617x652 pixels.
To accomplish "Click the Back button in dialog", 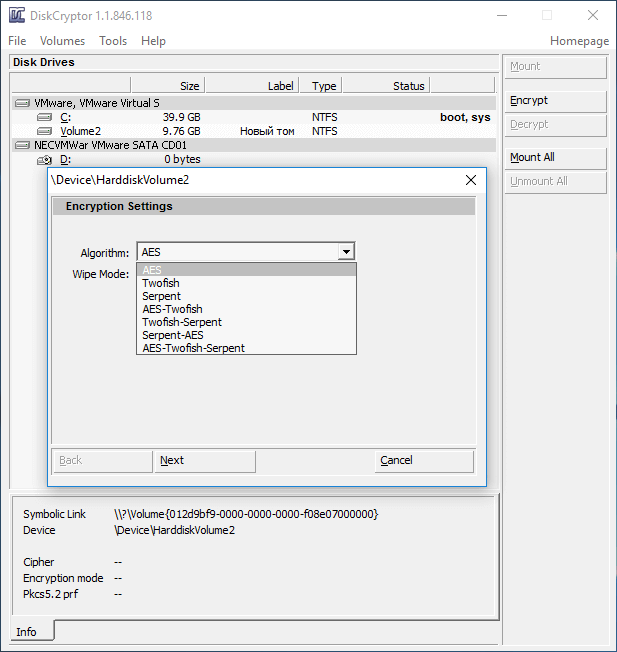I will point(102,461).
